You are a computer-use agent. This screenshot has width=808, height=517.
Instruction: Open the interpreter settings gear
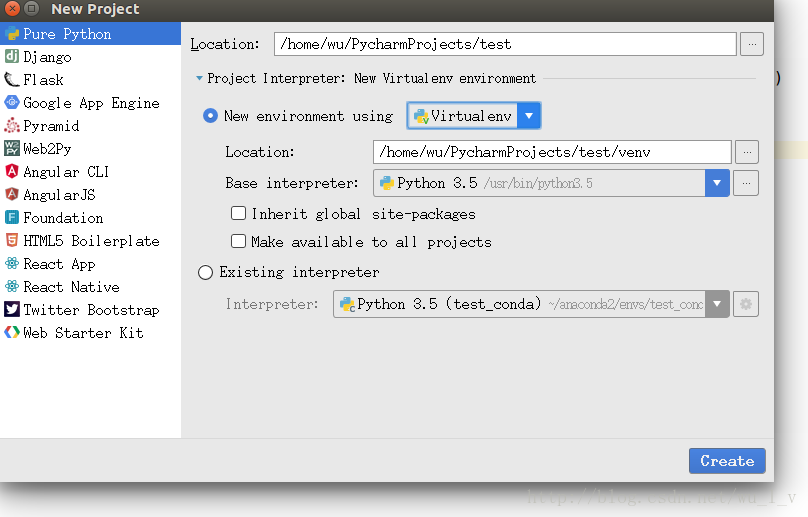[x=746, y=304]
